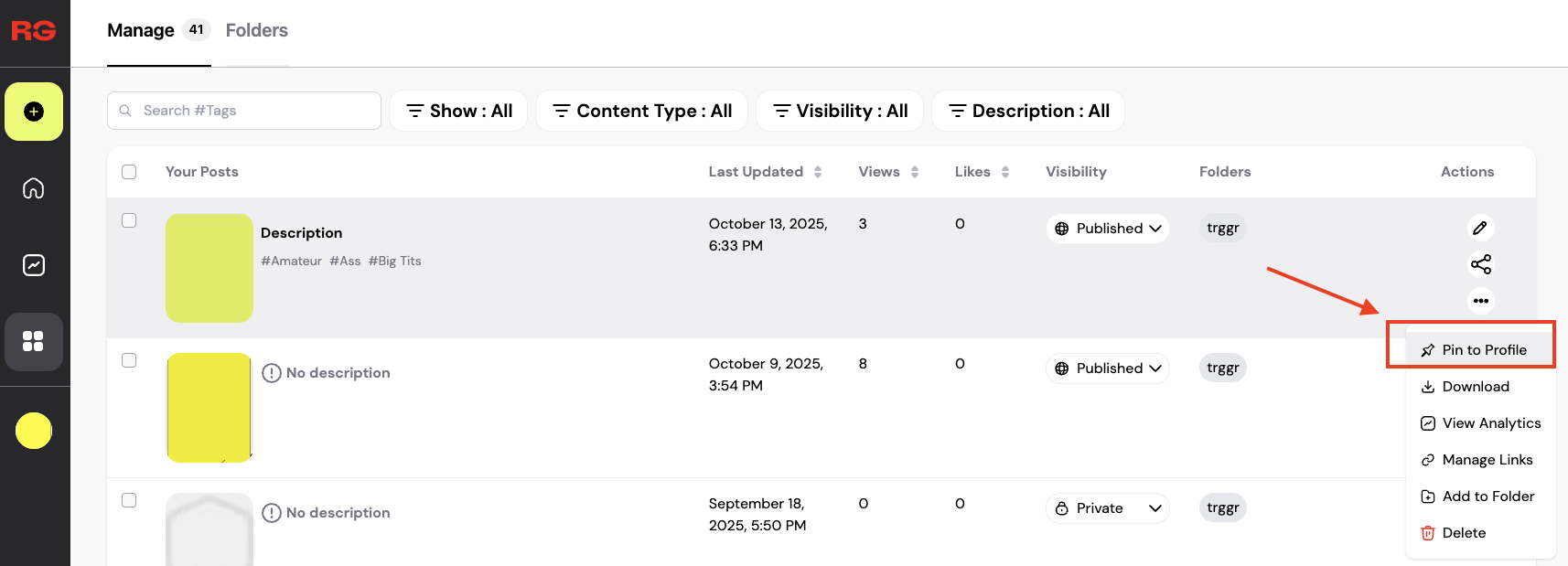Click the yellow profile avatar circle
This screenshot has height=566, width=1568.
point(34,431)
